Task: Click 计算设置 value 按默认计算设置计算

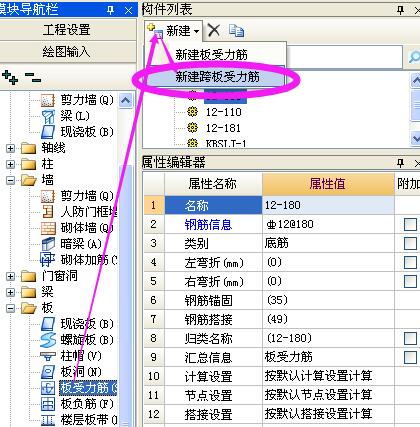Action: [x=328, y=376]
